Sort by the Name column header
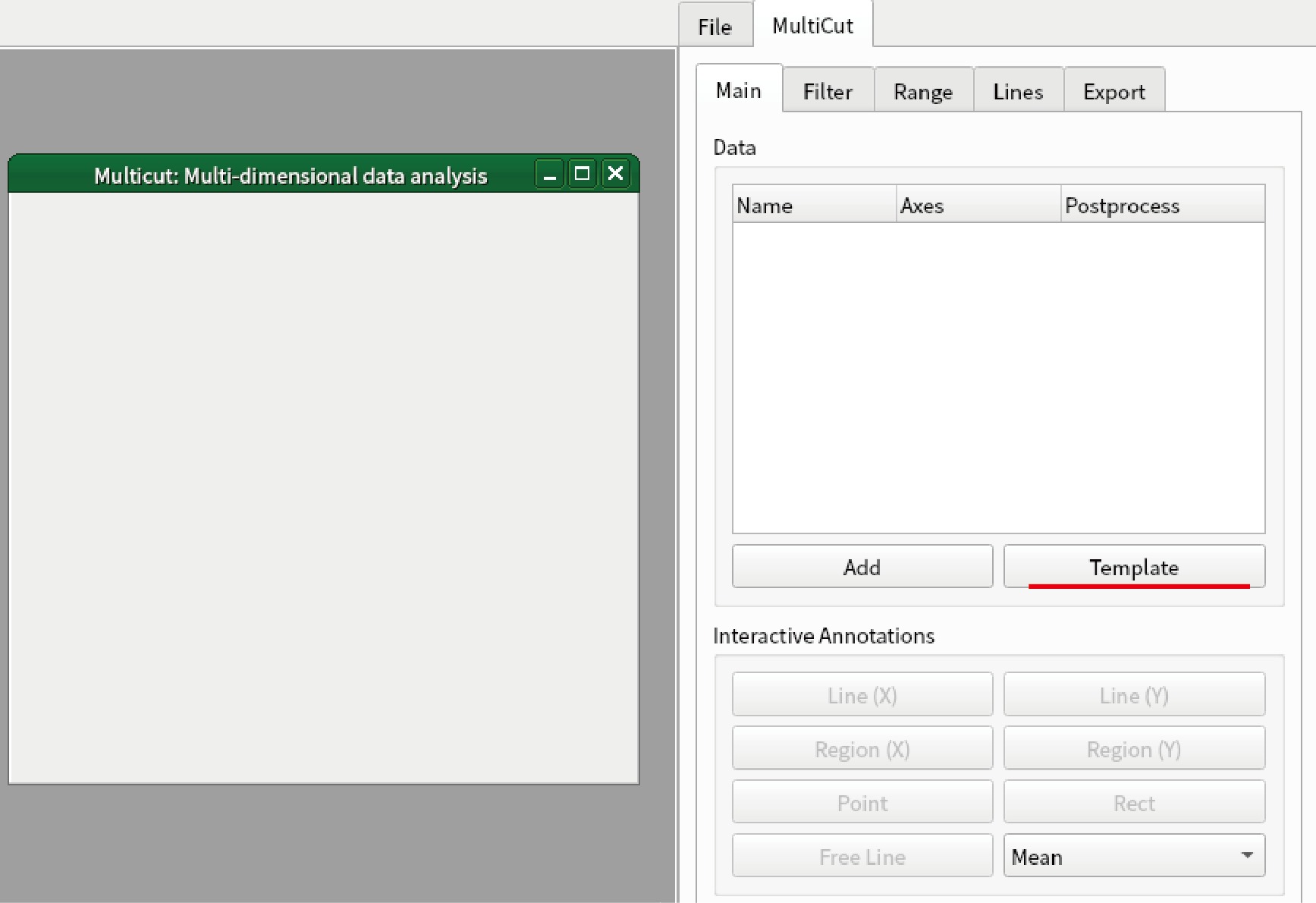The image size is (1316, 903). coord(815,205)
